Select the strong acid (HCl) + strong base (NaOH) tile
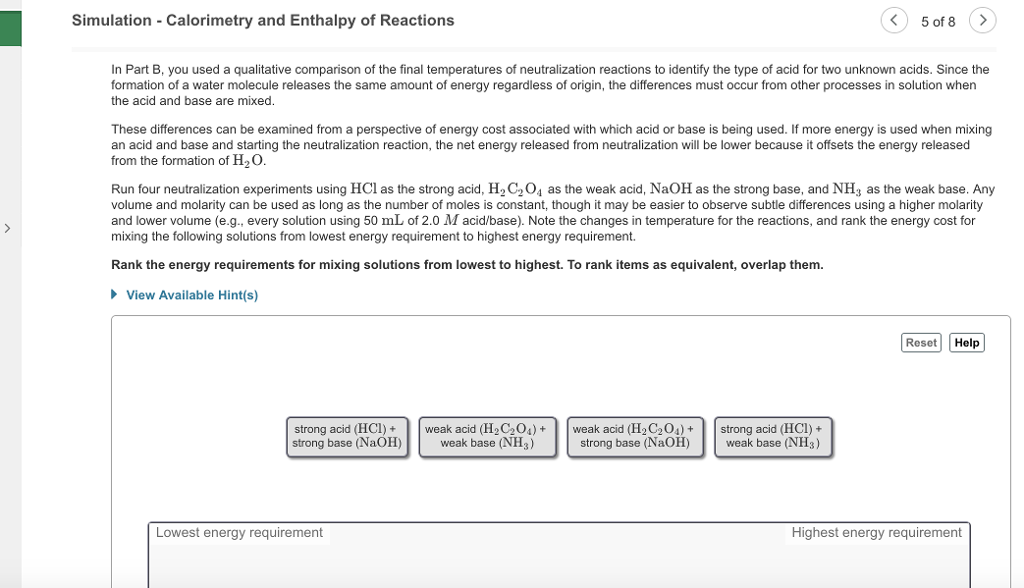1024x588 pixels. [347, 435]
